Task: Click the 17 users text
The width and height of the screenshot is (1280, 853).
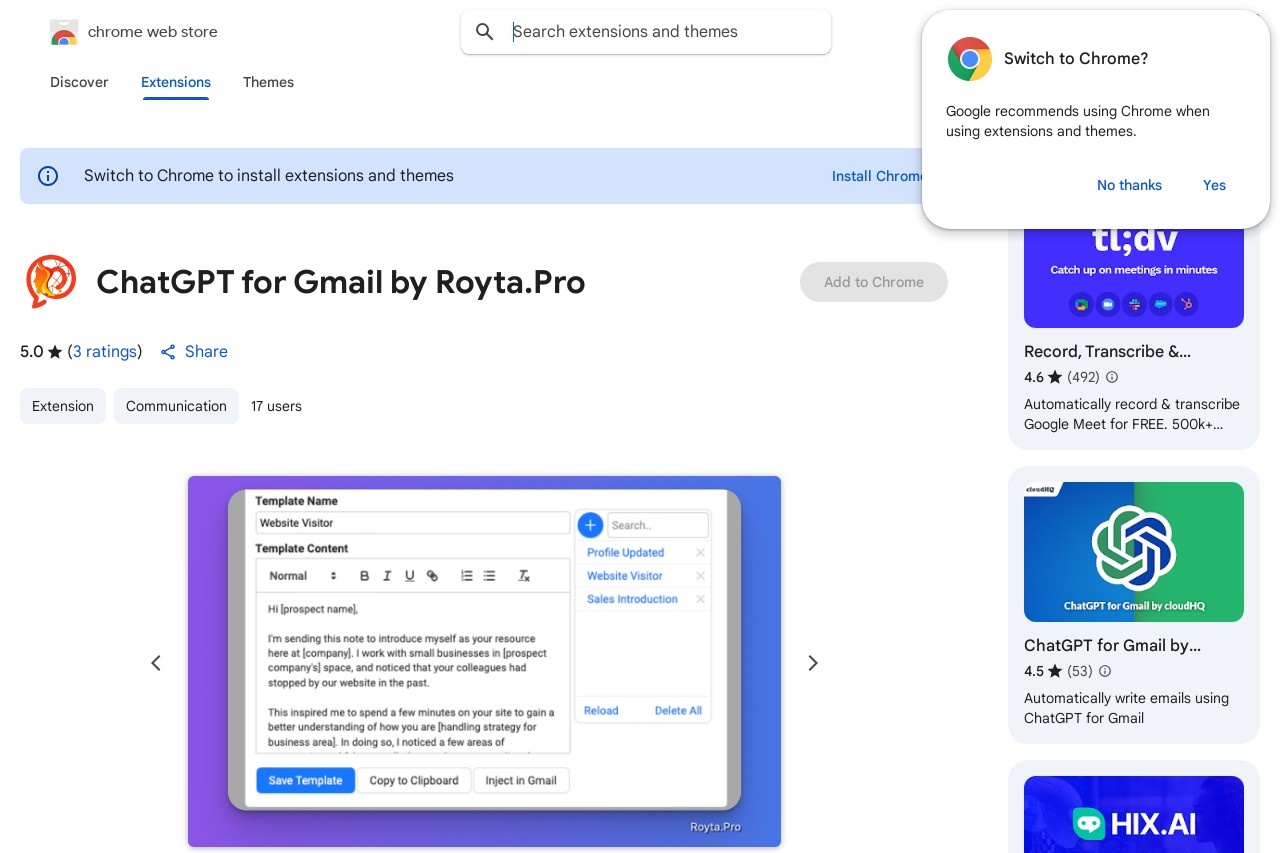Action: [x=276, y=406]
